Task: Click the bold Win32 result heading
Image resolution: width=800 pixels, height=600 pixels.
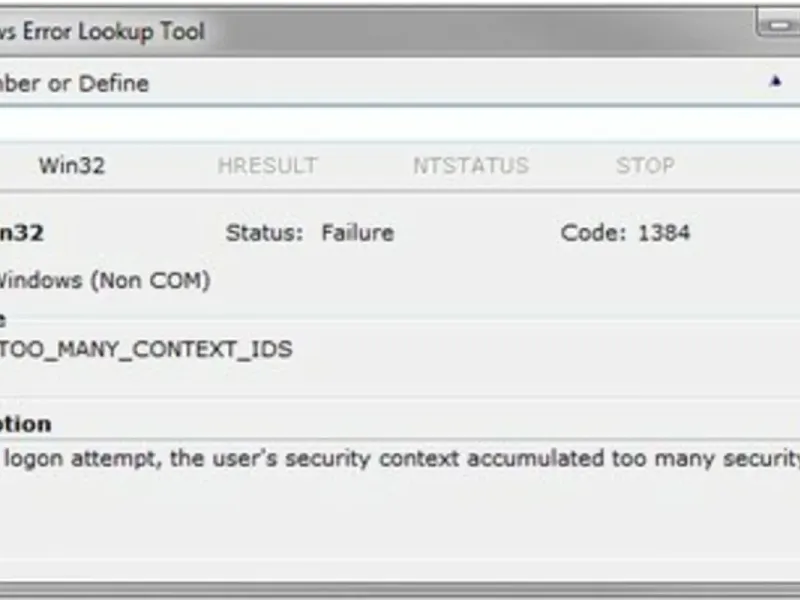Action: pyautogui.click(x=20, y=233)
